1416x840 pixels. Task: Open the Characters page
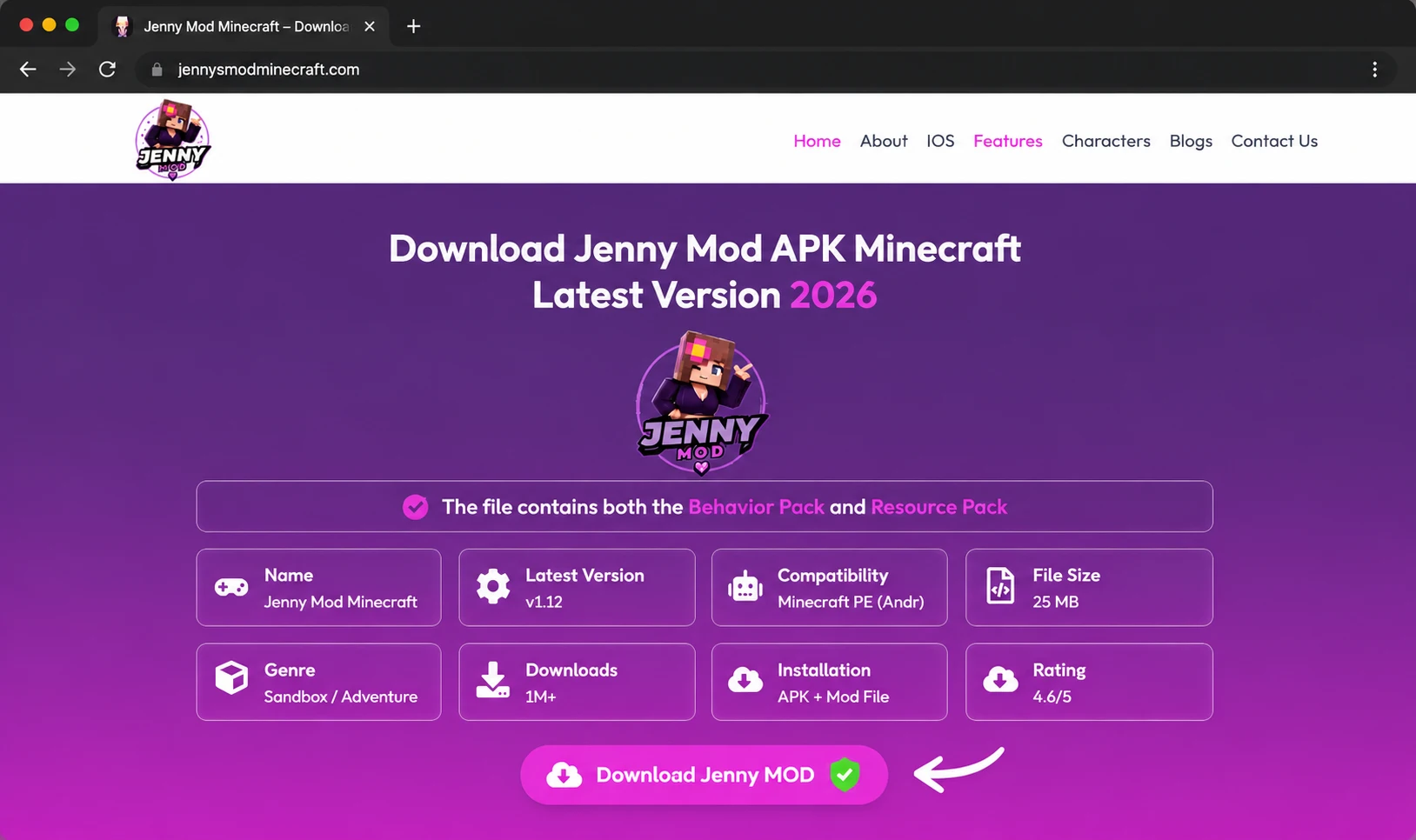[x=1106, y=141]
